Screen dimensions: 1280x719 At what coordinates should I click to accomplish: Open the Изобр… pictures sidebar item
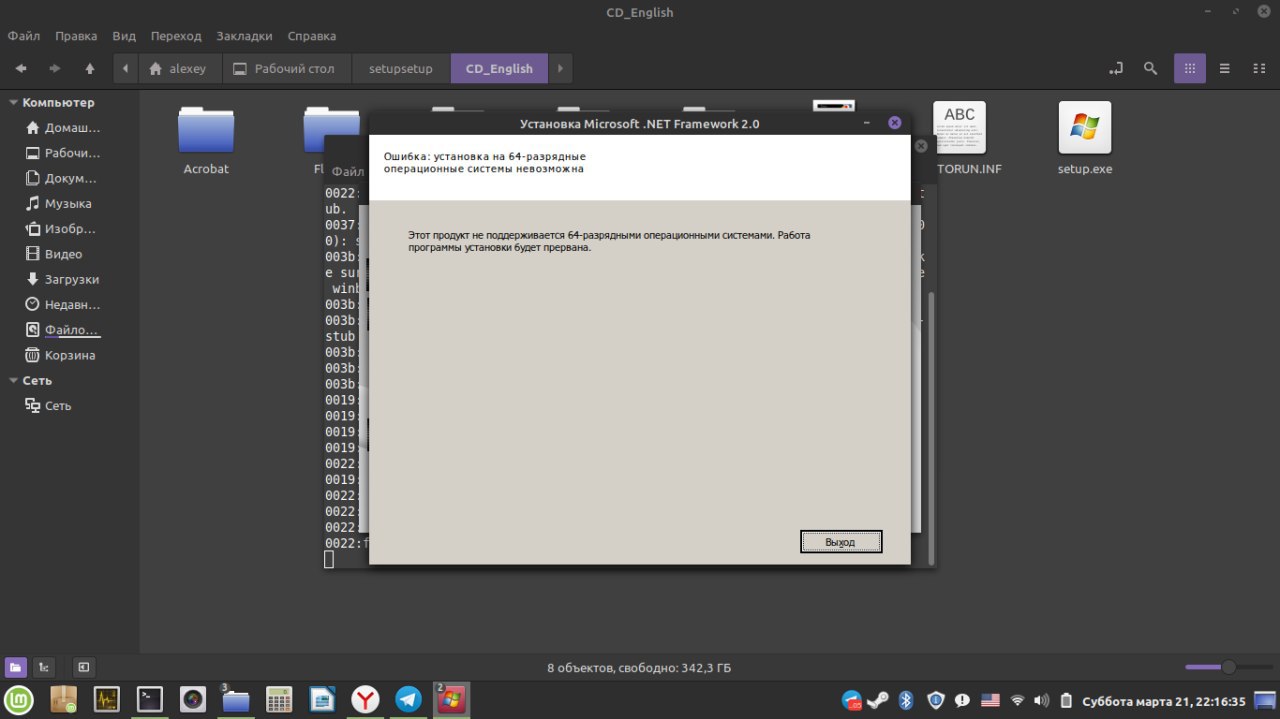coord(62,228)
